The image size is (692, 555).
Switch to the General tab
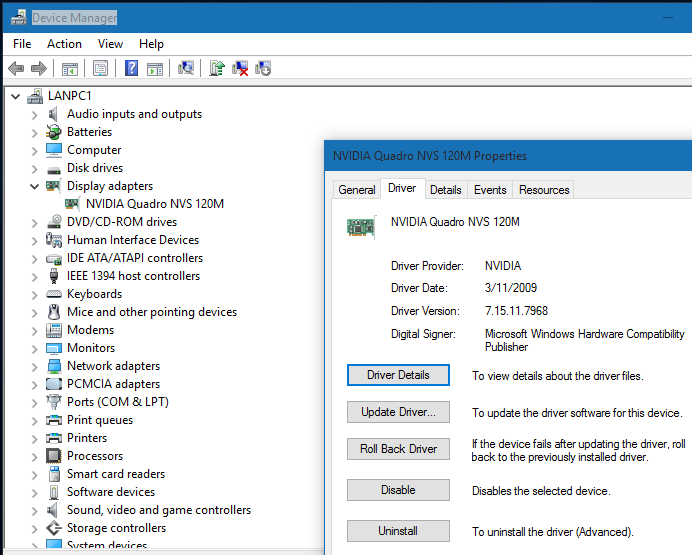[357, 190]
